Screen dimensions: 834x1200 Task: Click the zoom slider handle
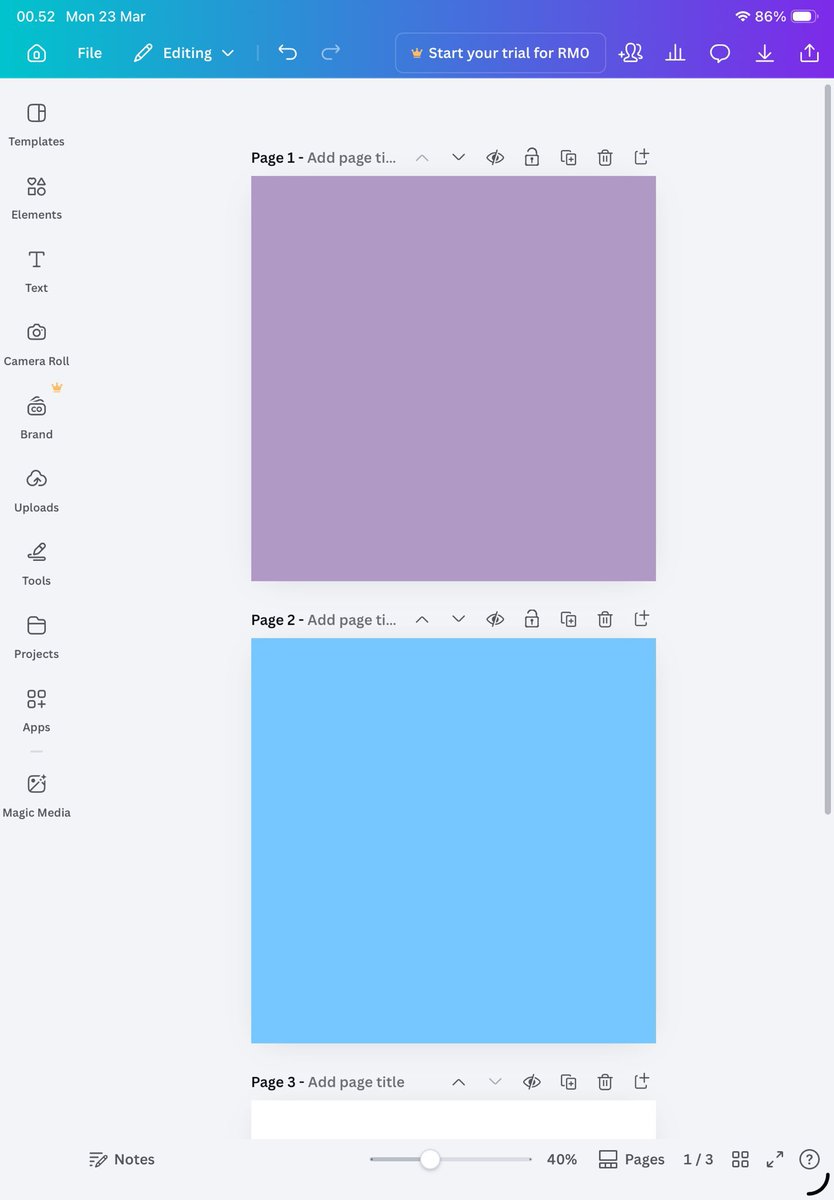[430, 1160]
